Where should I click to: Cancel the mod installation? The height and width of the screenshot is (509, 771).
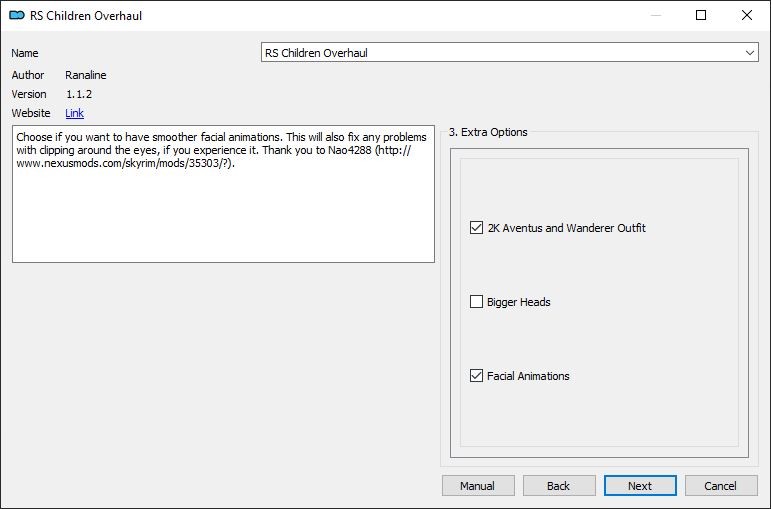coord(721,486)
